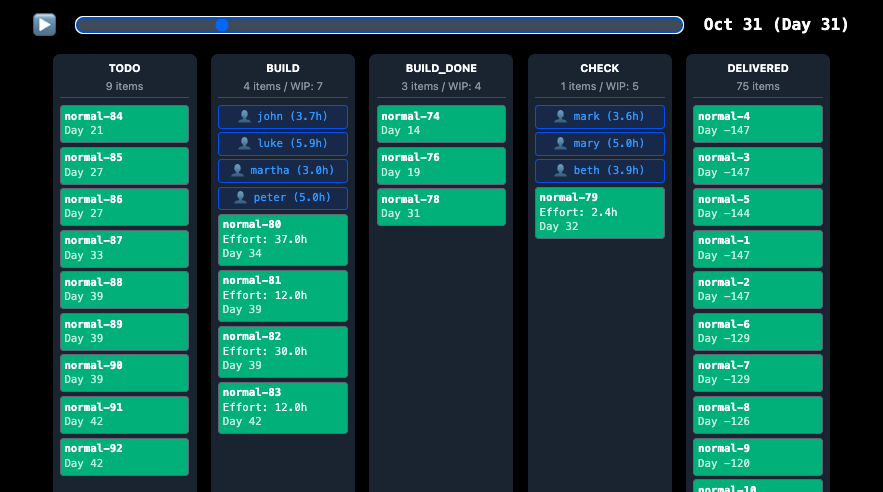Click beth's person icon in CHECK

point(561,171)
